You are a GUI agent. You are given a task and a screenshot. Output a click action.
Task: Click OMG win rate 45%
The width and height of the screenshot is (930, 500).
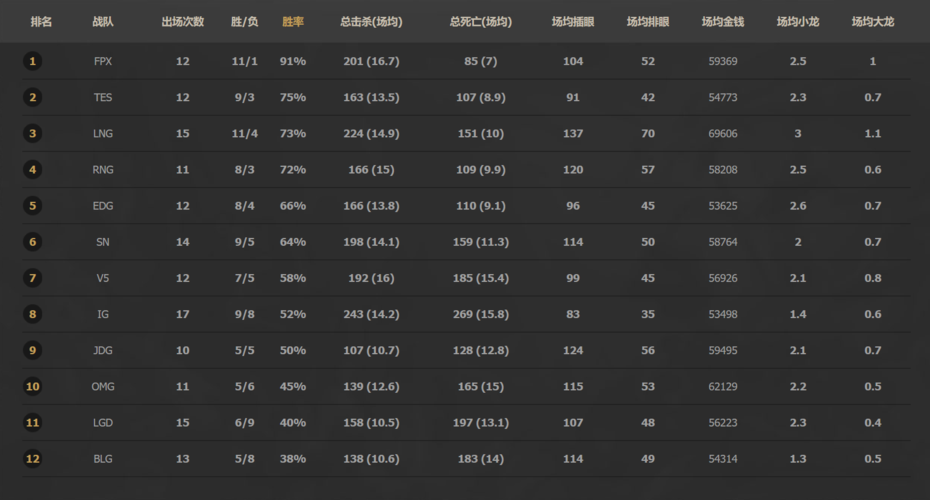[293, 387]
